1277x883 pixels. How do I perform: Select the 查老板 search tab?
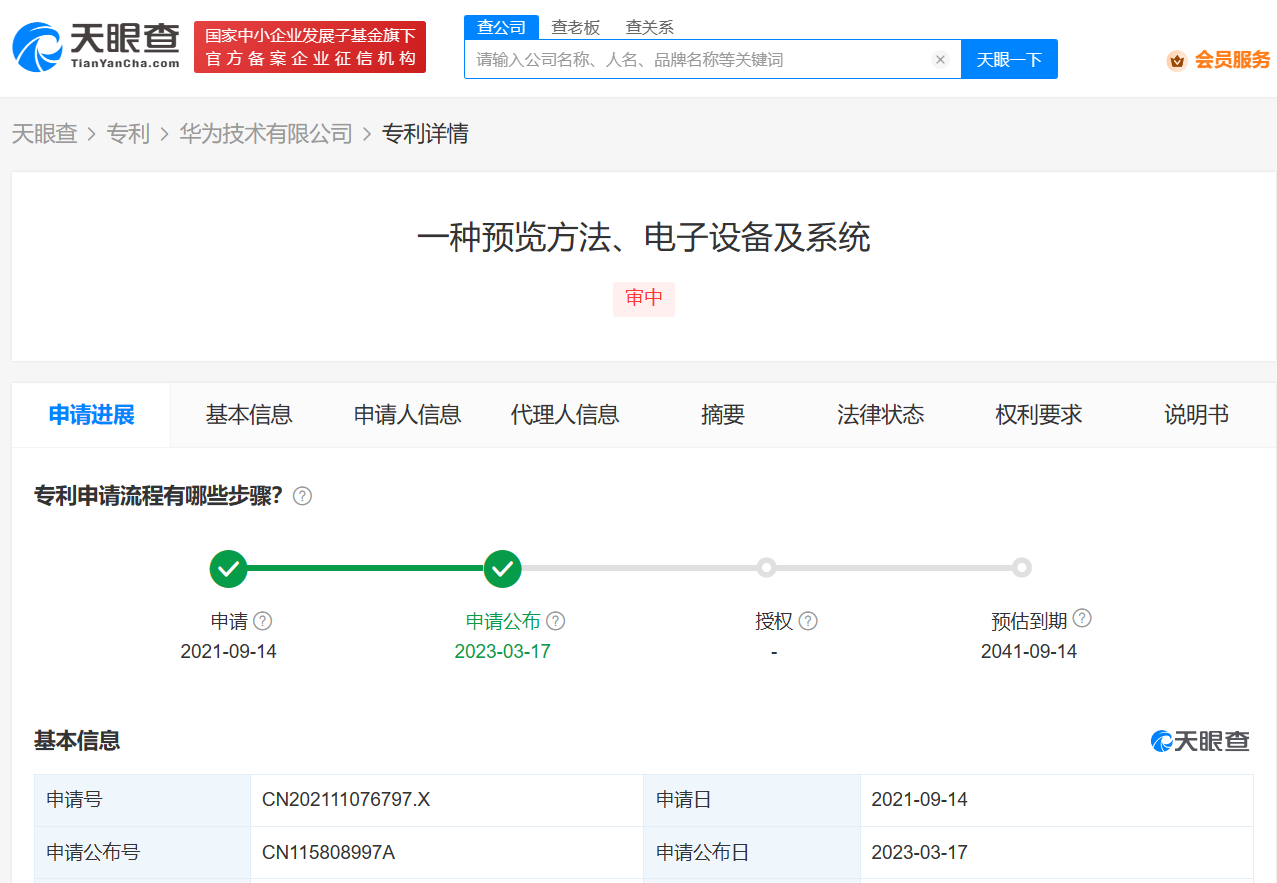coord(576,27)
